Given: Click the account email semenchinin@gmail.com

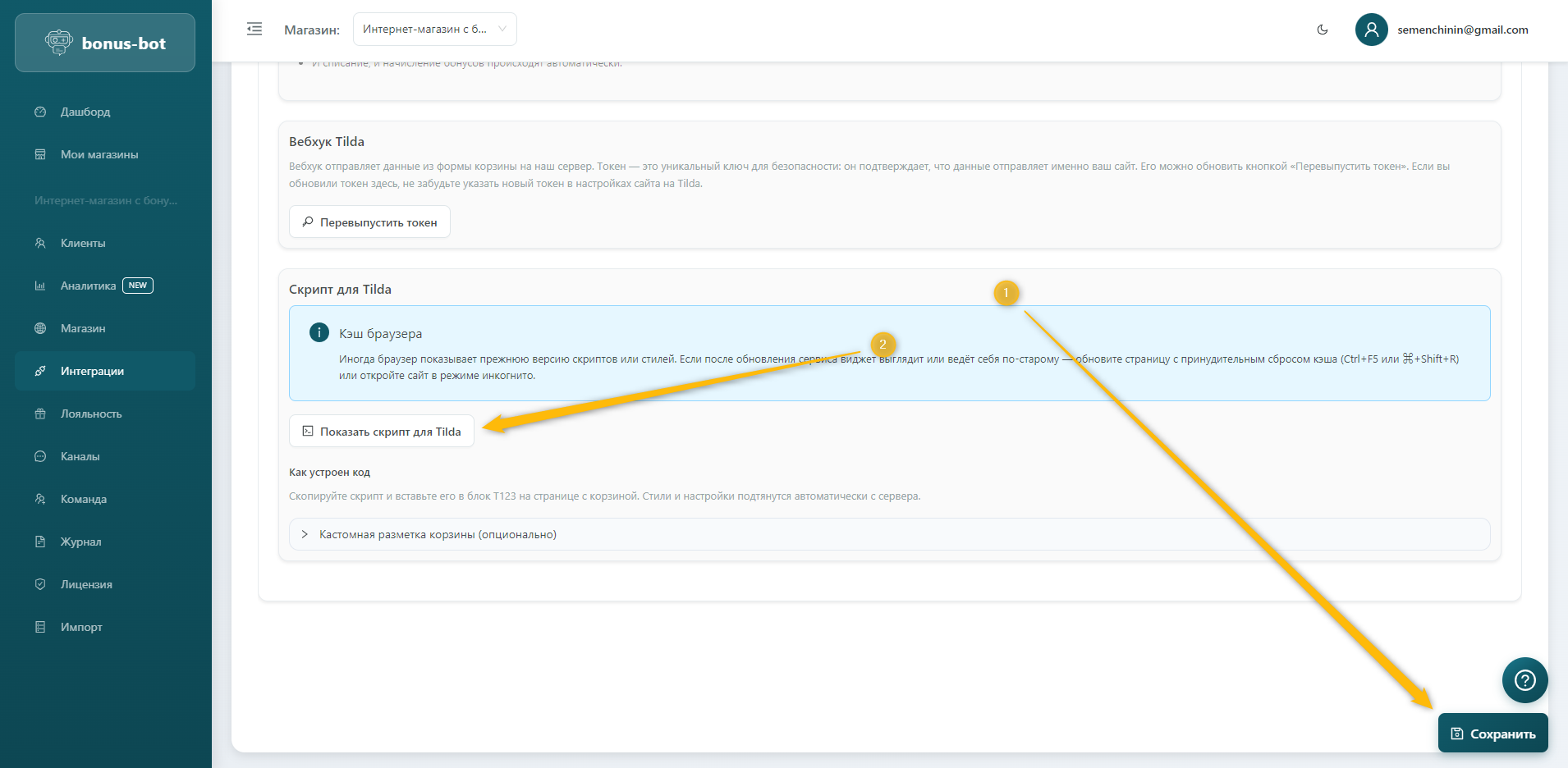Looking at the screenshot, I should pos(1462,30).
